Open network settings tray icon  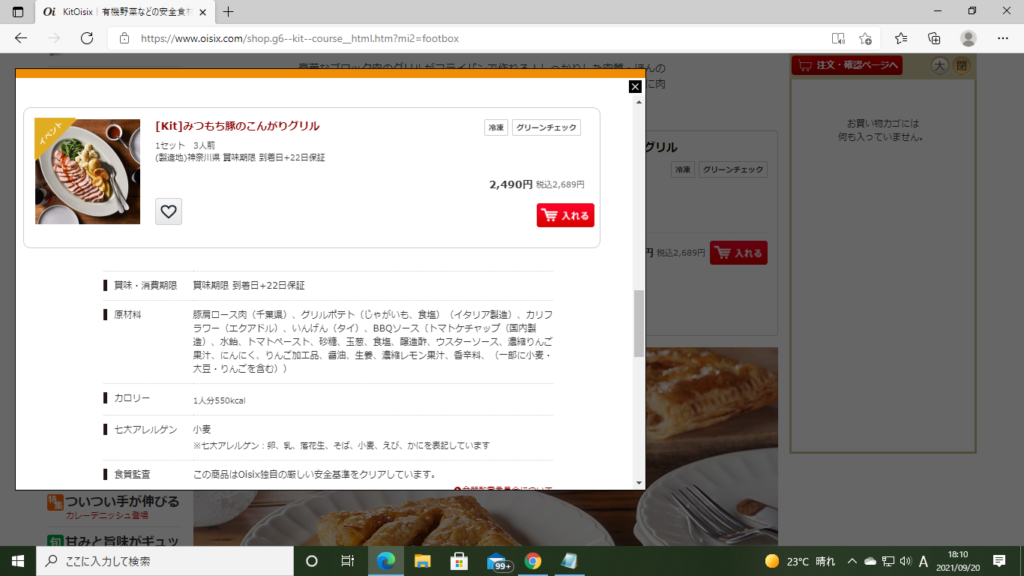888,561
